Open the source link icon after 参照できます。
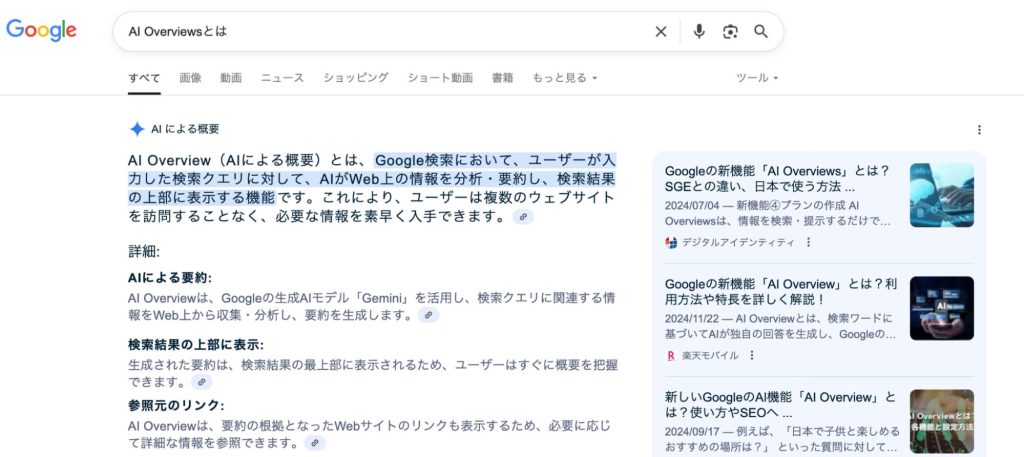 point(315,443)
